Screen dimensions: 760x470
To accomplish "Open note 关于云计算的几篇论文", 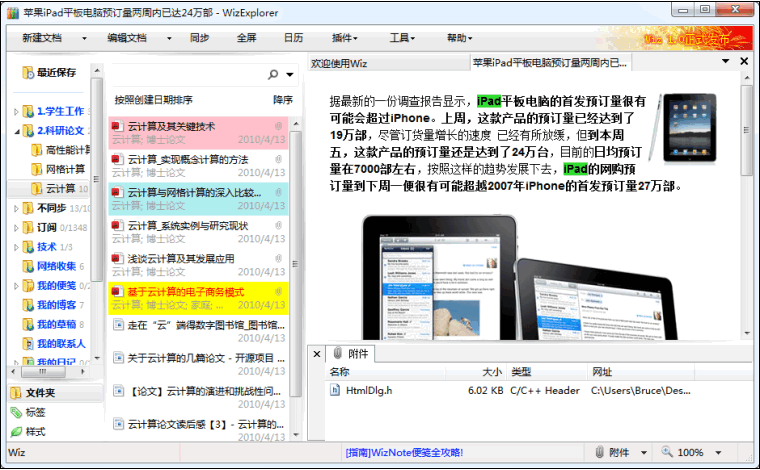I will pos(198,364).
